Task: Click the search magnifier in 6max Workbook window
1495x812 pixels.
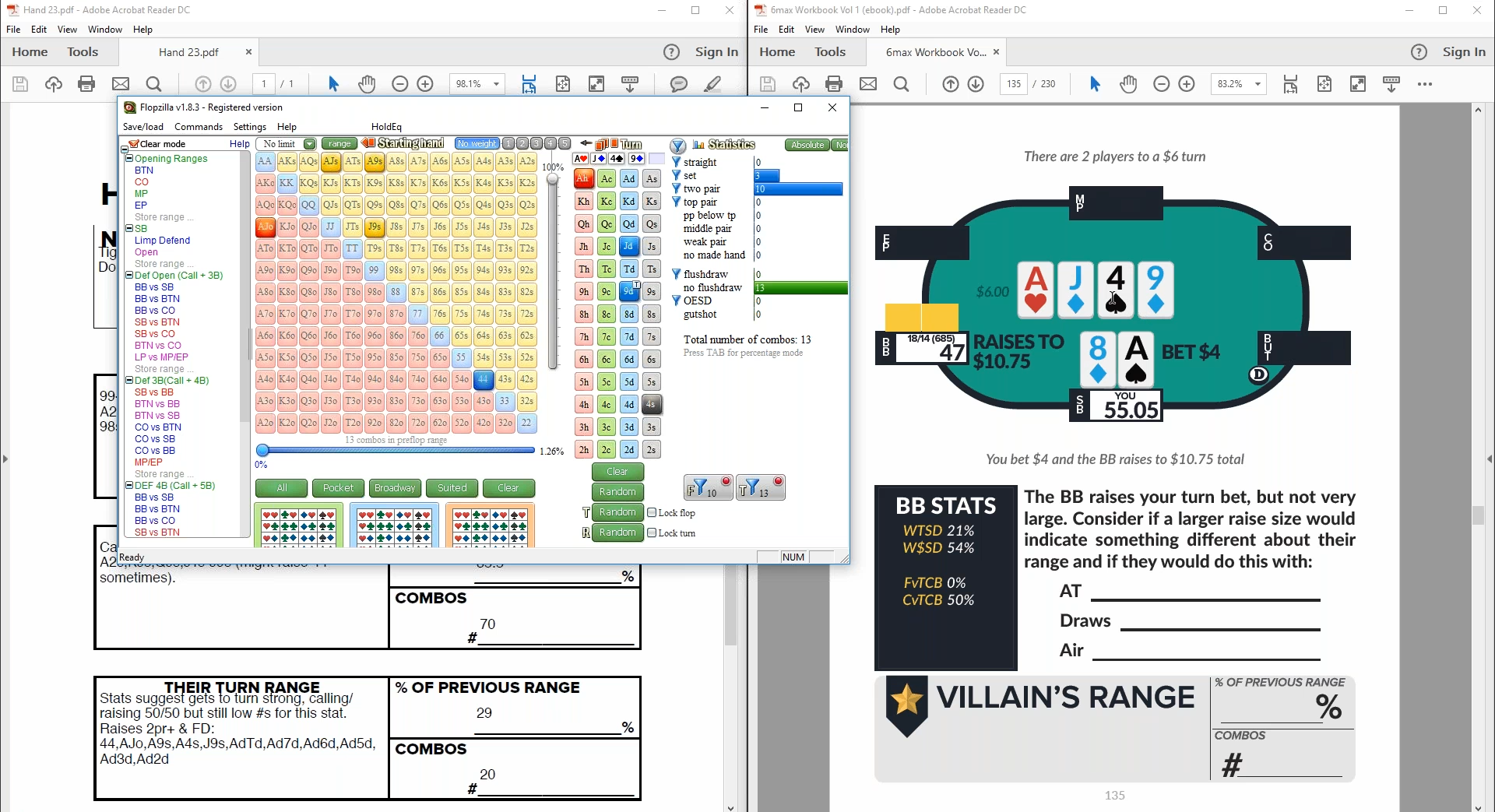Action: coord(902,84)
